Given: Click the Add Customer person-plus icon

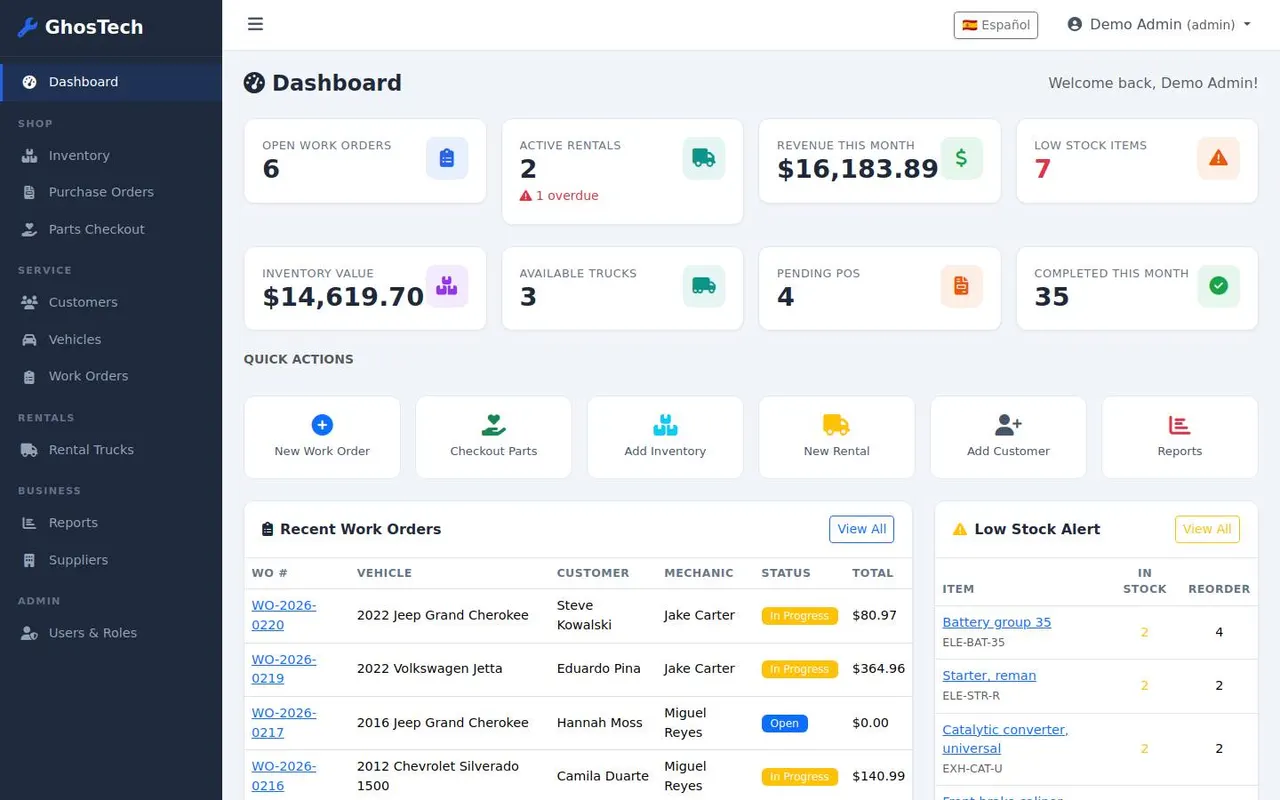Looking at the screenshot, I should tap(1008, 425).
